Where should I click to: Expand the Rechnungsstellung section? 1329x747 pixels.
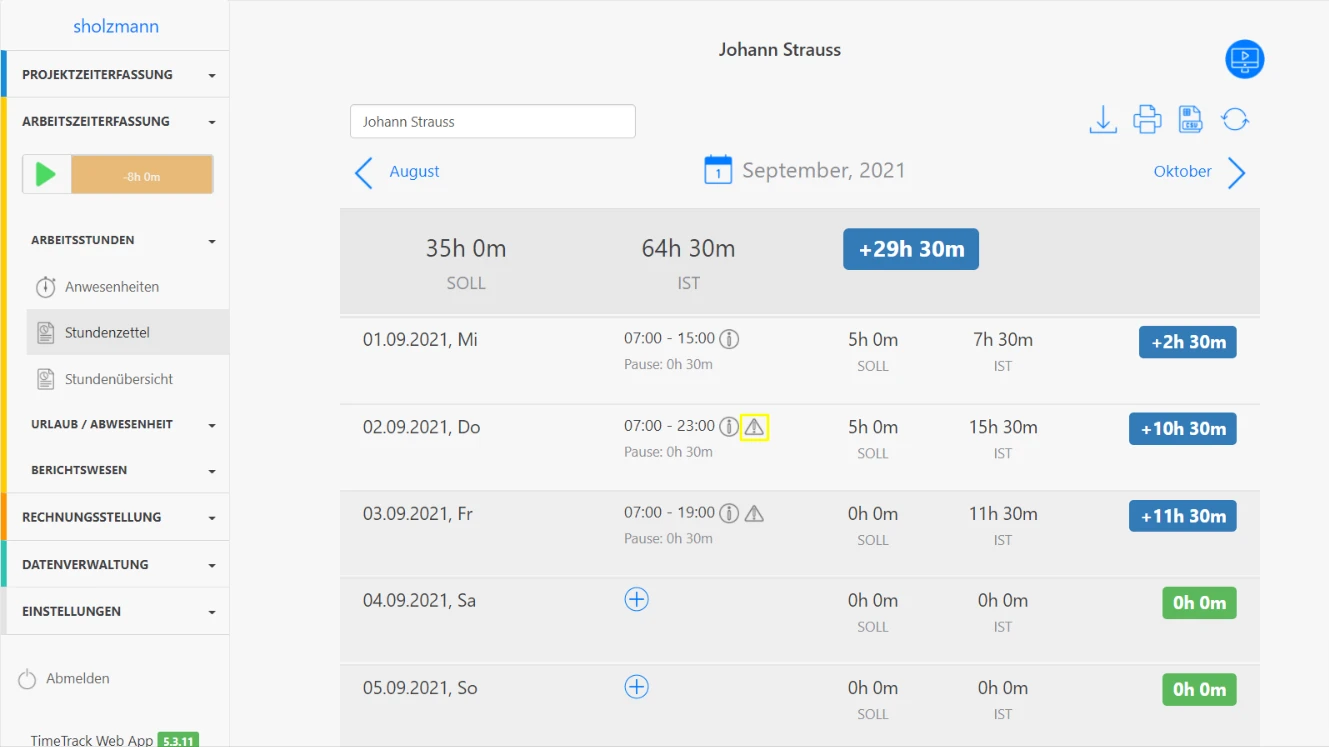tap(115, 517)
